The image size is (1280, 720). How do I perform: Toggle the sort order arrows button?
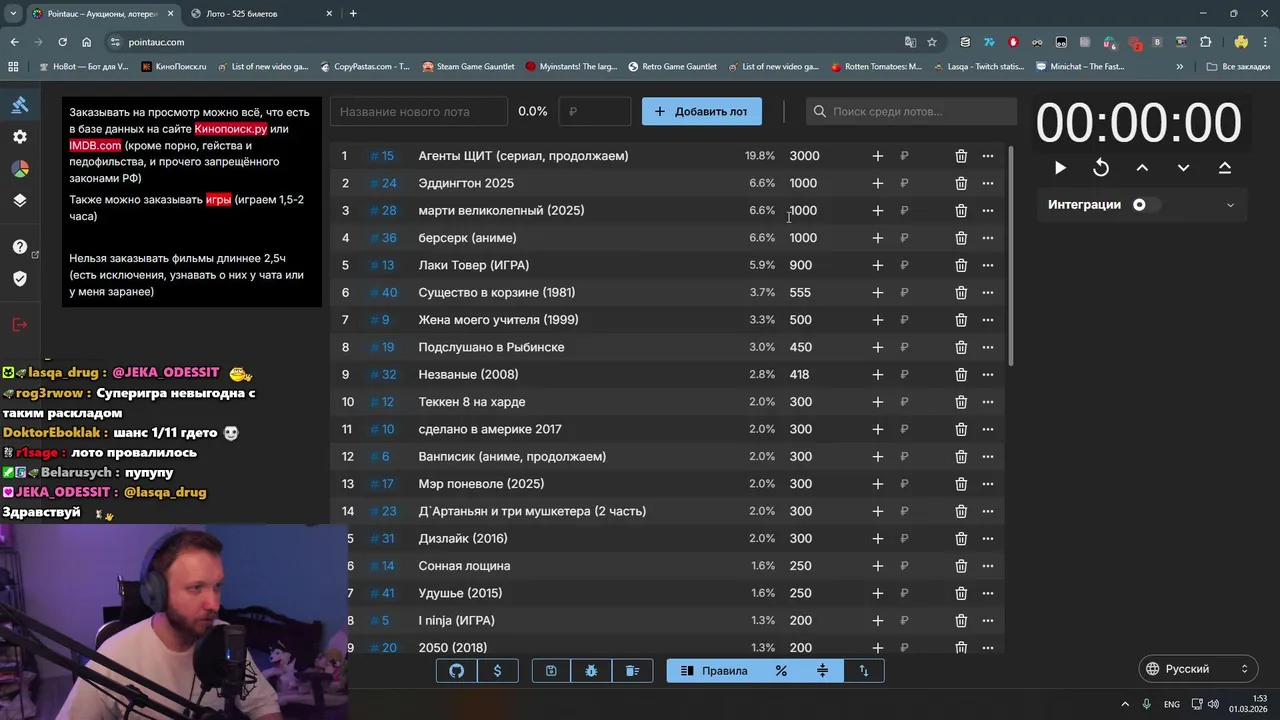(864, 671)
